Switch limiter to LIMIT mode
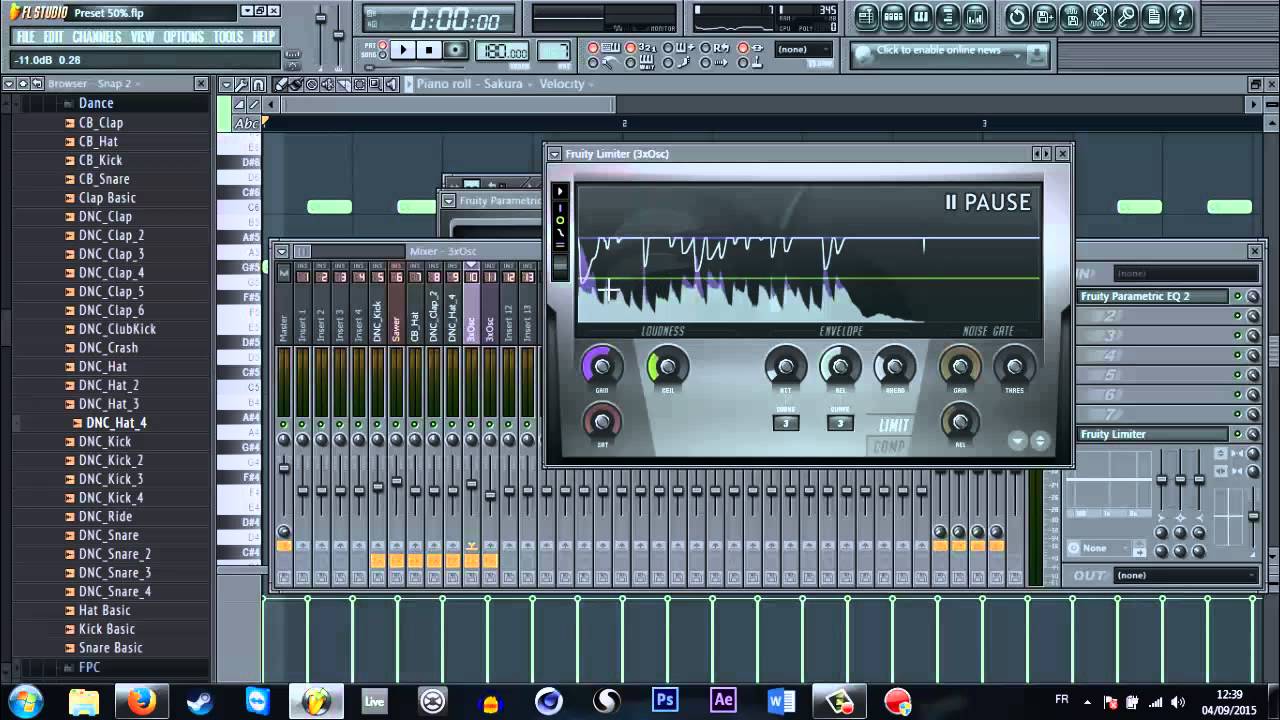This screenshot has height=720, width=1280. click(x=893, y=425)
